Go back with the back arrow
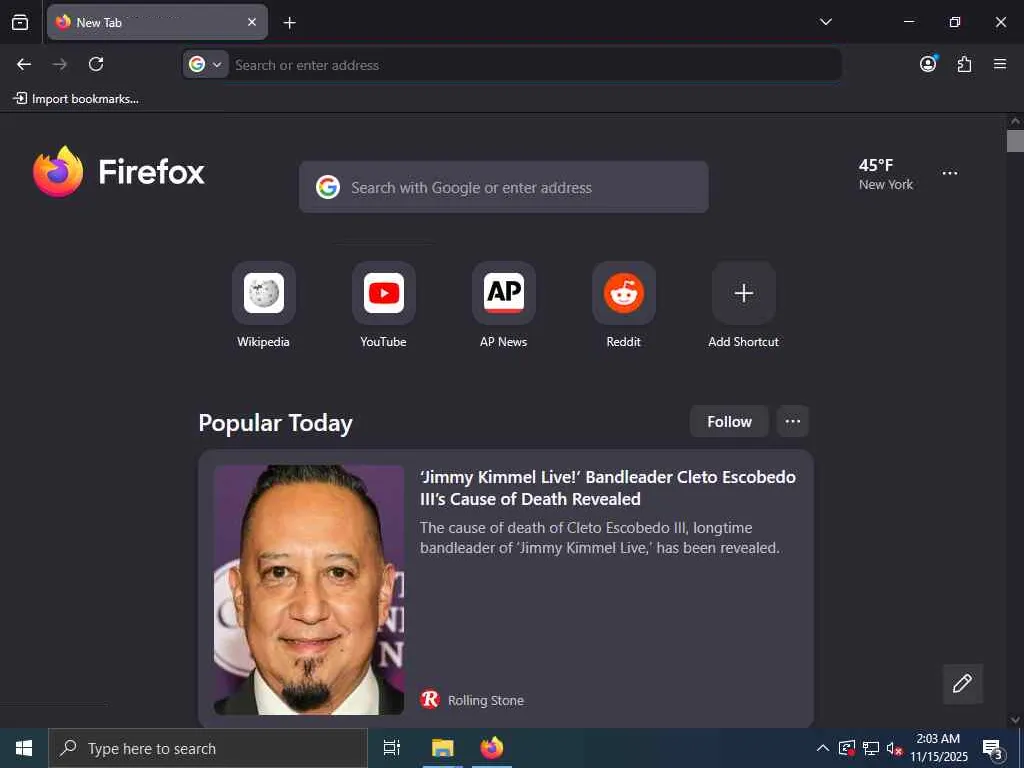1024x768 pixels. 24,64
